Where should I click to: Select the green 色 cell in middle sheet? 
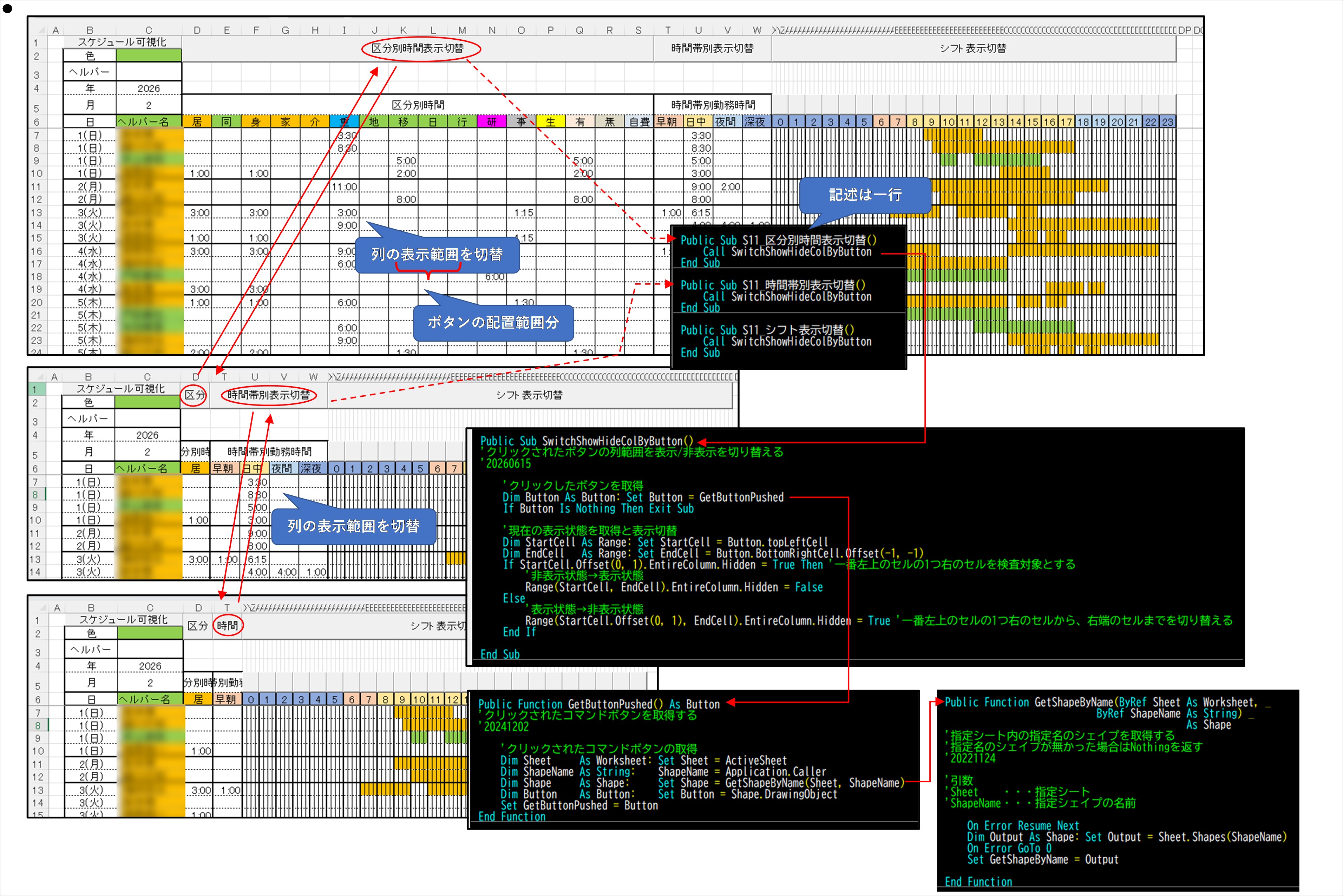[148, 402]
